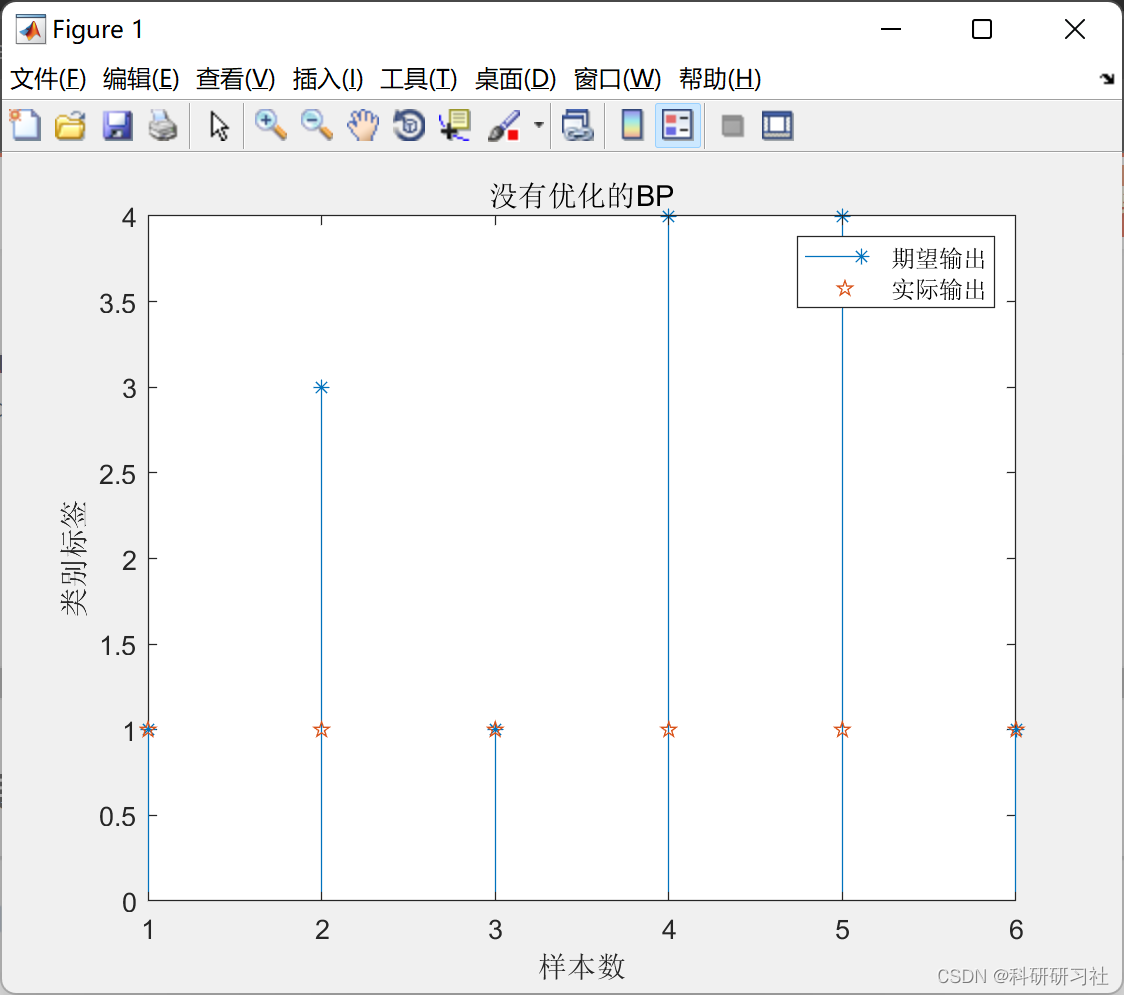This screenshot has width=1124, height=995.
Task: Save the figure with floppy icon
Action: 117,125
